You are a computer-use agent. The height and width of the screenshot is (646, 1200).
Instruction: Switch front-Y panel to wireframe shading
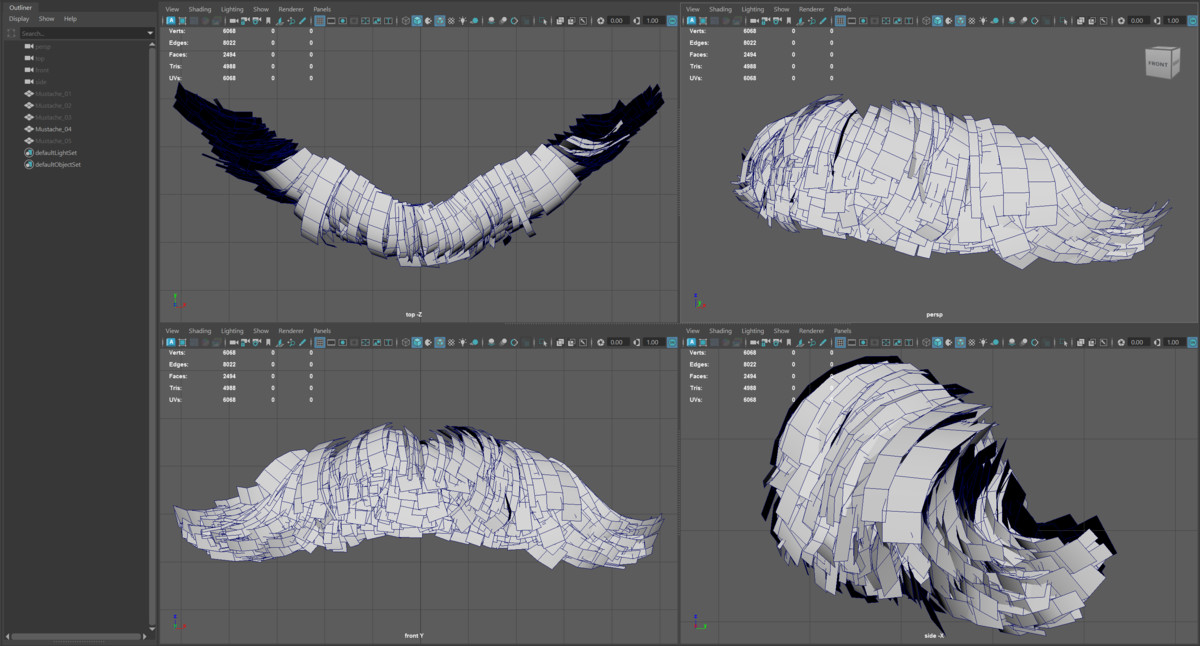click(x=406, y=342)
